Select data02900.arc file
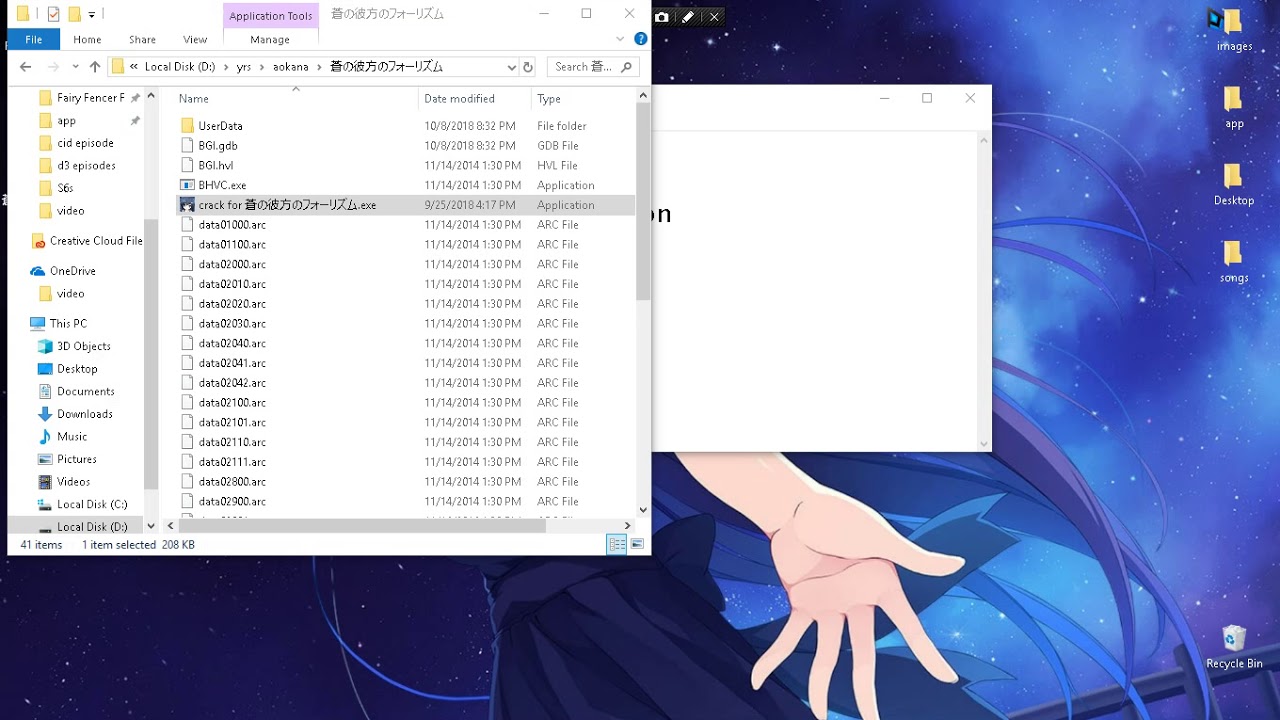 [x=232, y=502]
